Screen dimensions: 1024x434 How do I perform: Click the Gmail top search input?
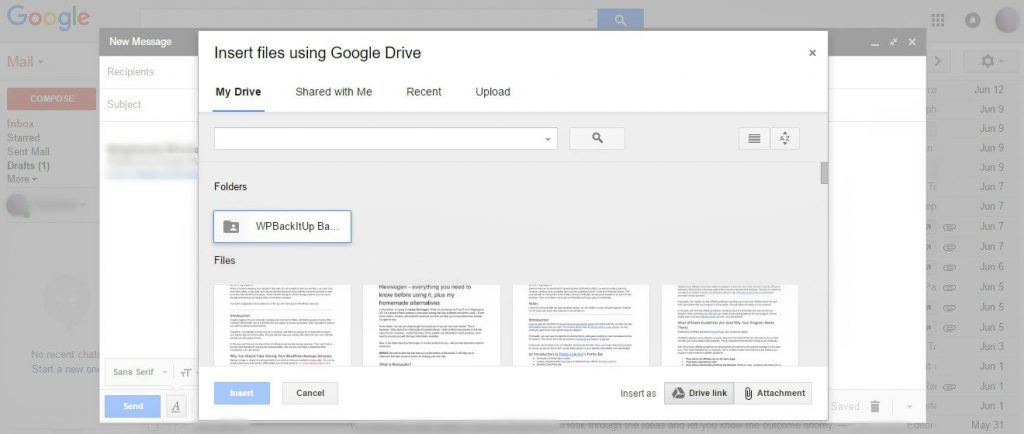click(369, 20)
